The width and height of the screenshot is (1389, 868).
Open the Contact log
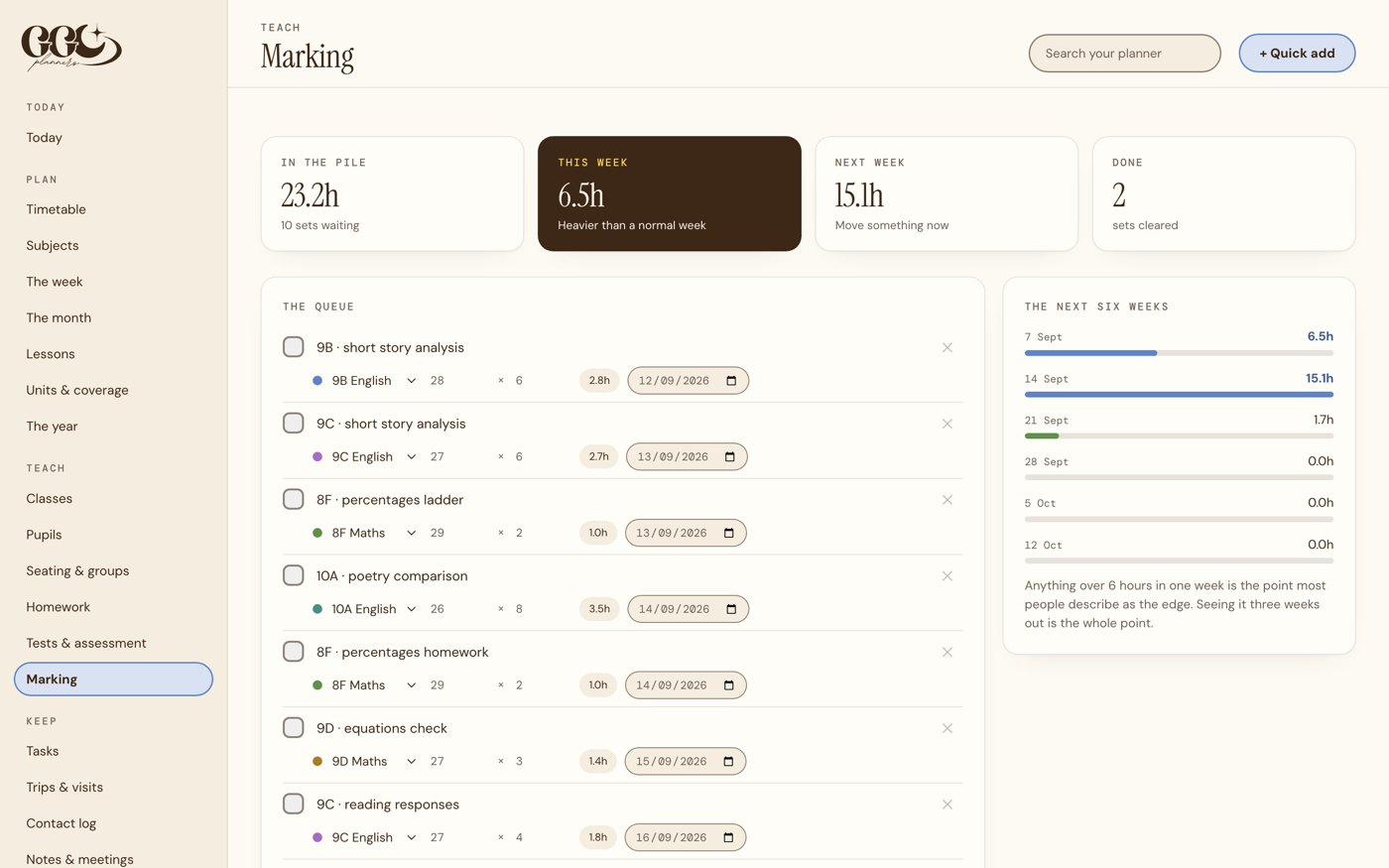point(113,823)
